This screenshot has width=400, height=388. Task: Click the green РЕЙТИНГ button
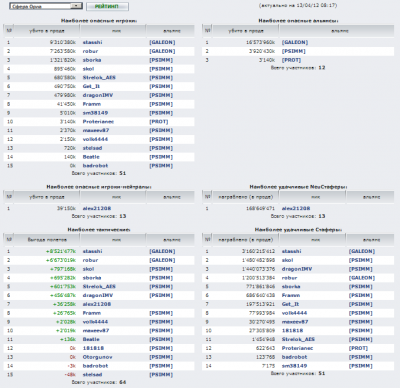tap(107, 6)
